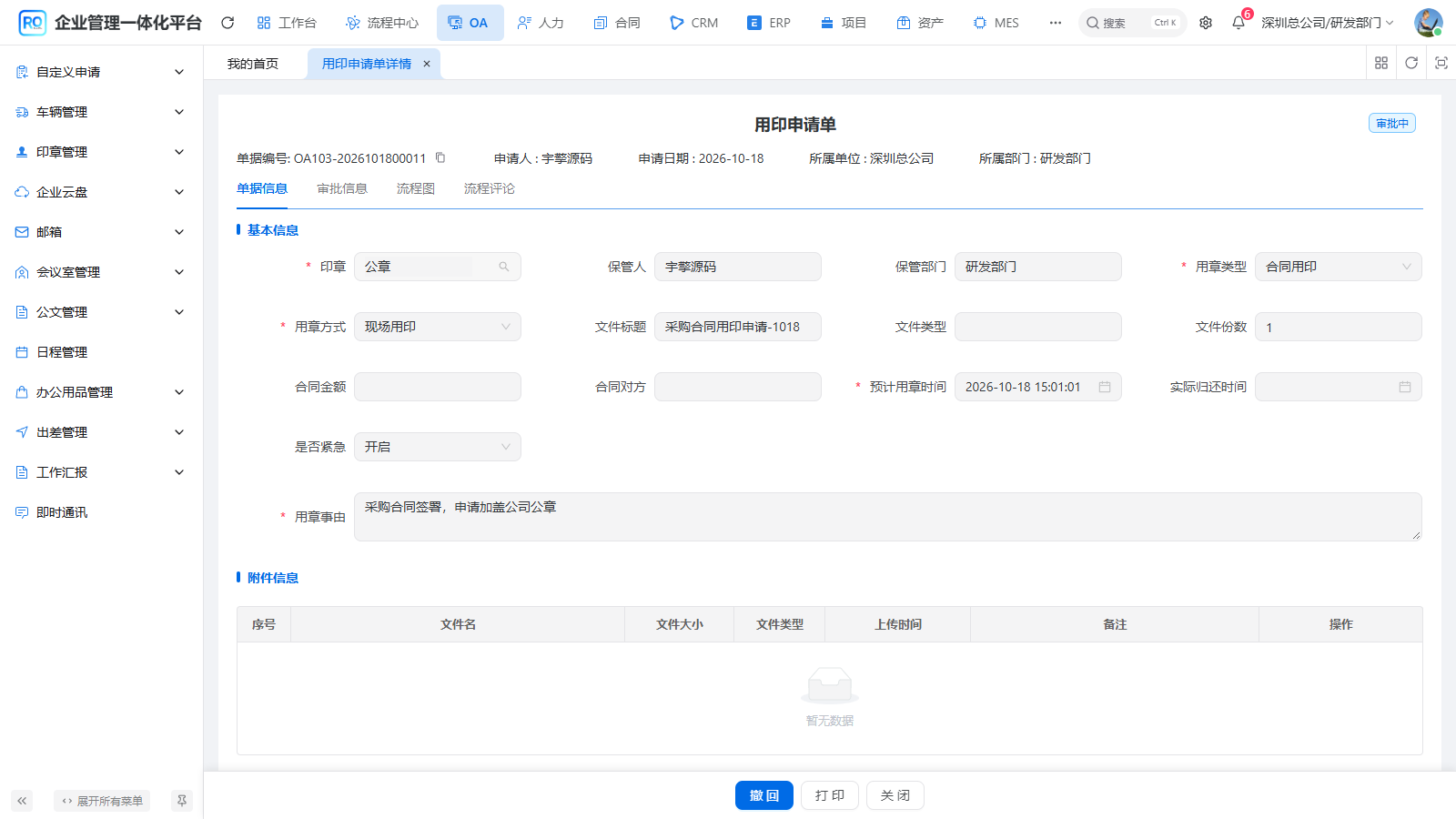Close the 用印申请单详情 tab
The image size is (1456, 819).
click(427, 64)
